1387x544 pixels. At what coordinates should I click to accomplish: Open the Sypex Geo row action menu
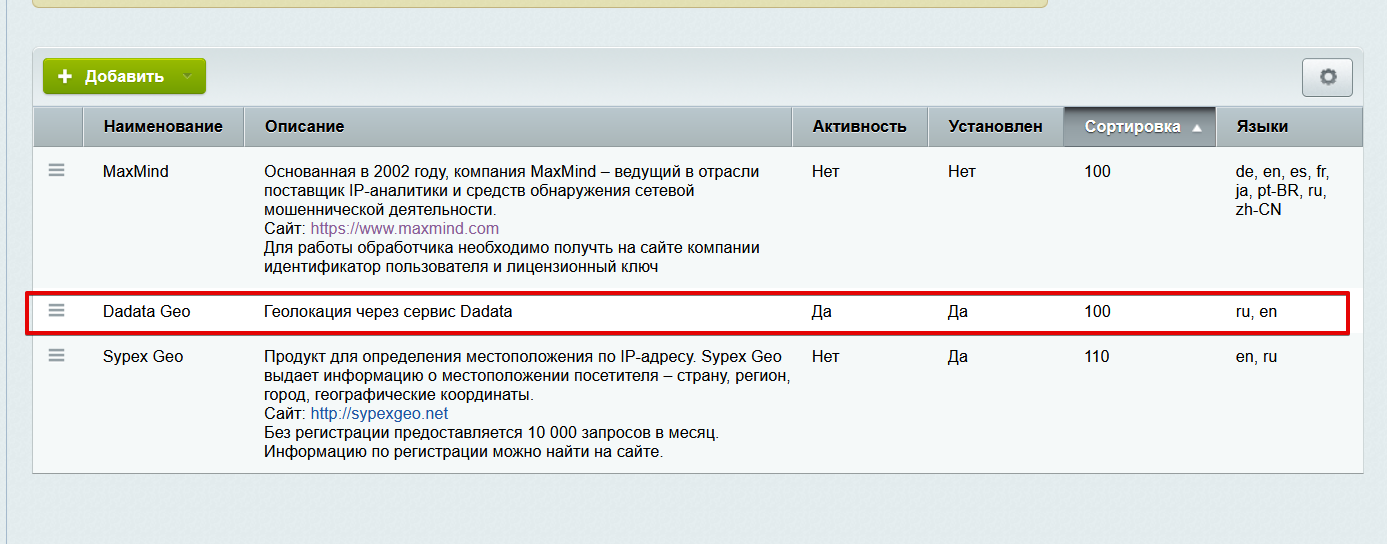[x=57, y=356]
